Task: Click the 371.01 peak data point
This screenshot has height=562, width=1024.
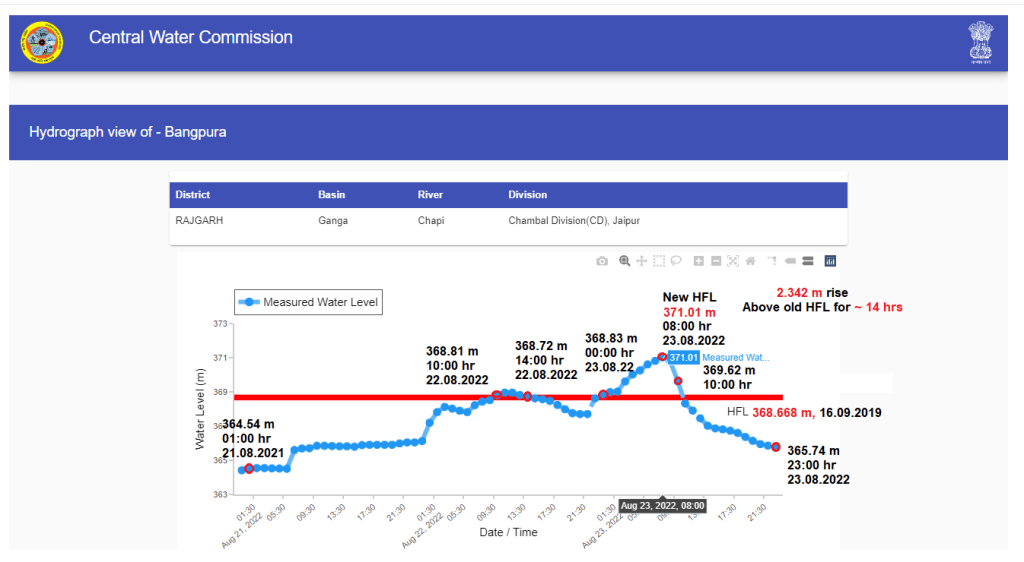Action: (x=662, y=357)
